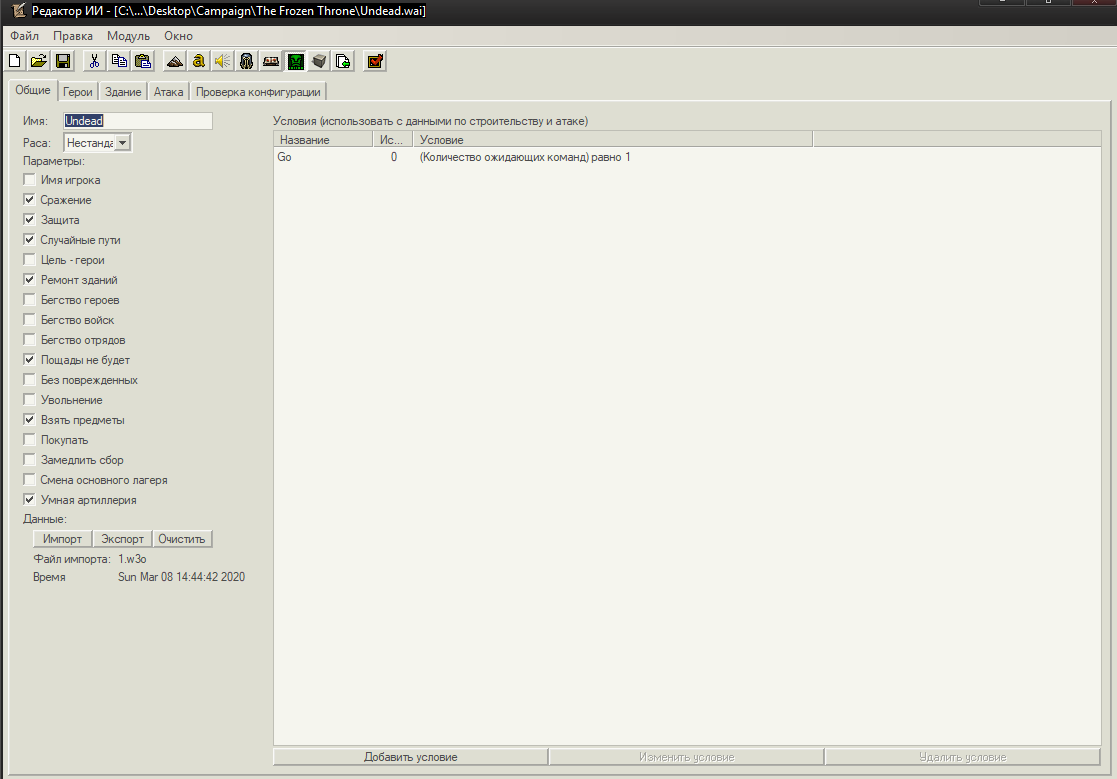This screenshot has height=779, width=1117.
Task: Uncheck the Умная артиллерия checkbox
Action: click(x=29, y=499)
